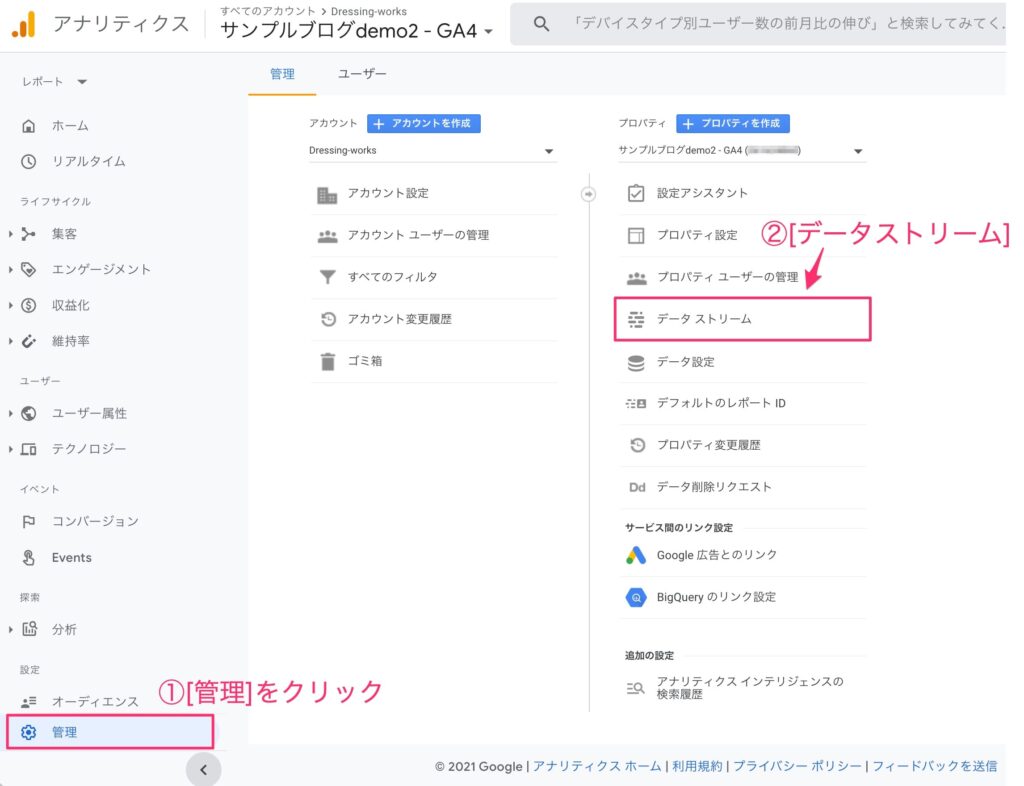
Task: Click the 収益化 dollar icon
Action: pos(29,305)
